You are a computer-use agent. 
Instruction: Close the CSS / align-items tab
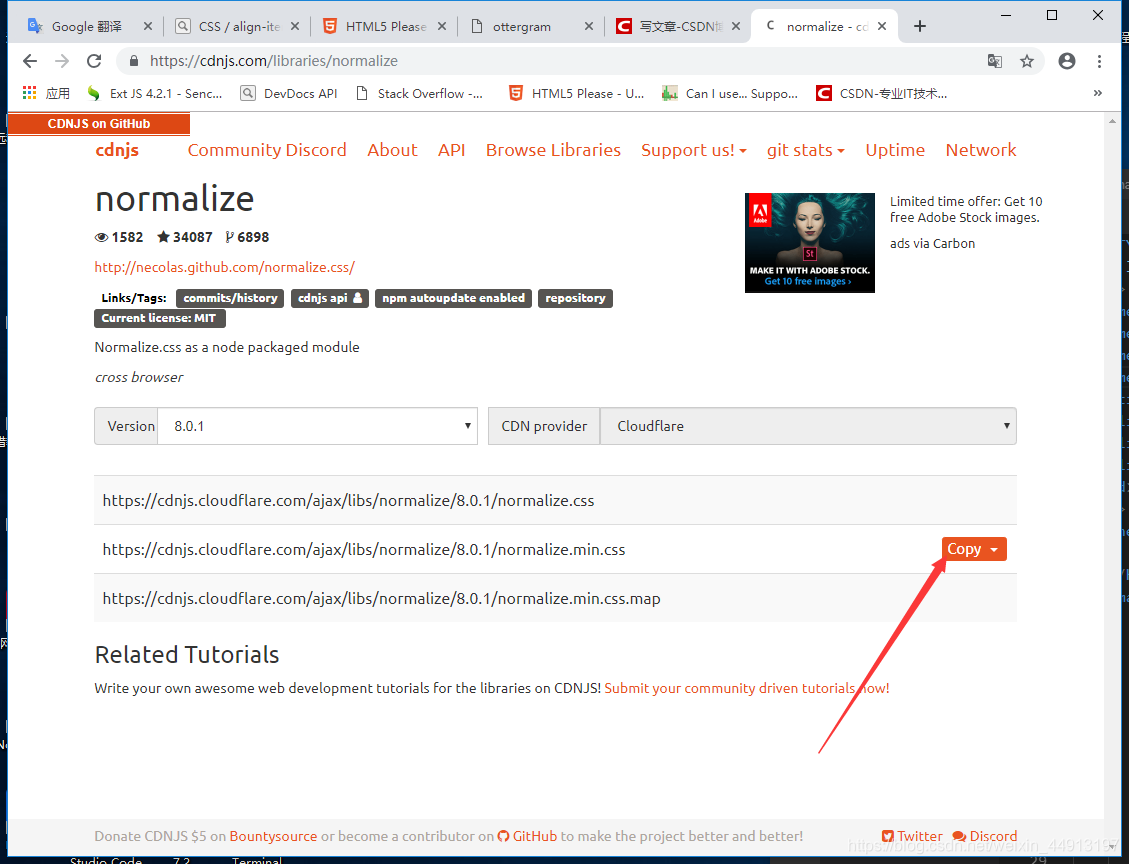[x=294, y=27]
